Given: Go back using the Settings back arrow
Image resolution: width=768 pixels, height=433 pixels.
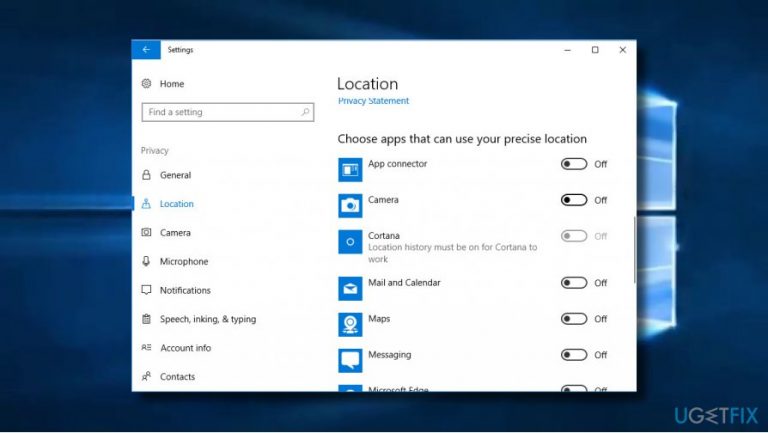Looking at the screenshot, I should pyautogui.click(x=146, y=49).
